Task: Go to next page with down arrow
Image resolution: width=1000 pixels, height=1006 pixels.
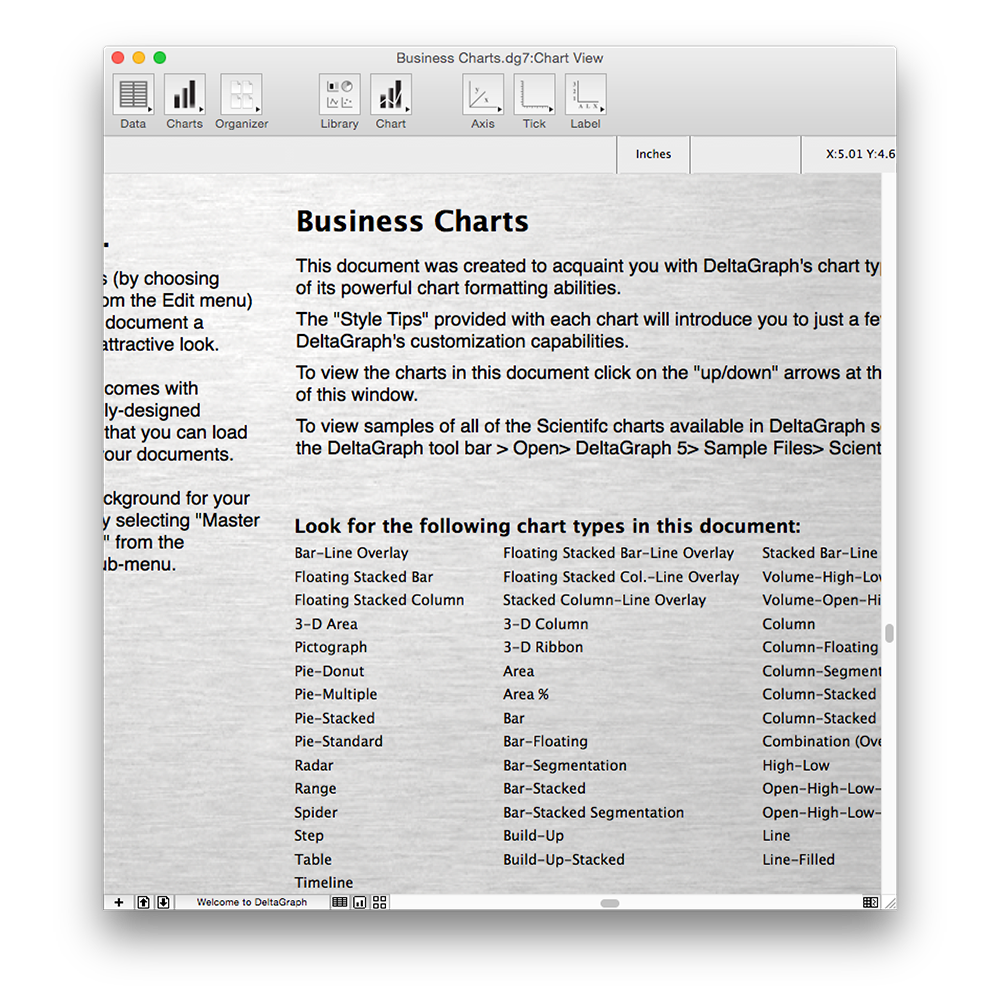Action: coord(163,902)
